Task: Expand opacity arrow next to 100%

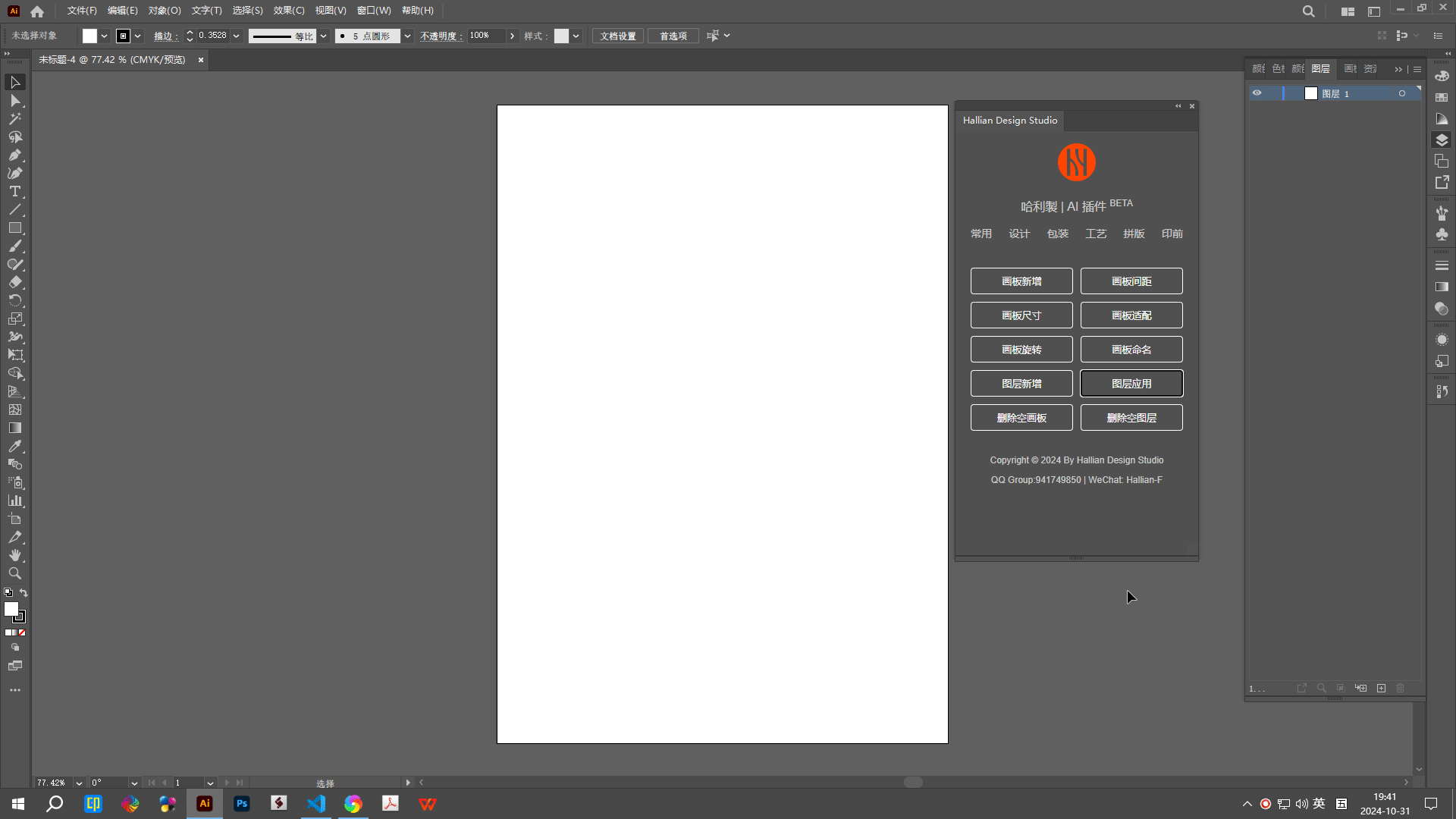Action: coord(513,36)
